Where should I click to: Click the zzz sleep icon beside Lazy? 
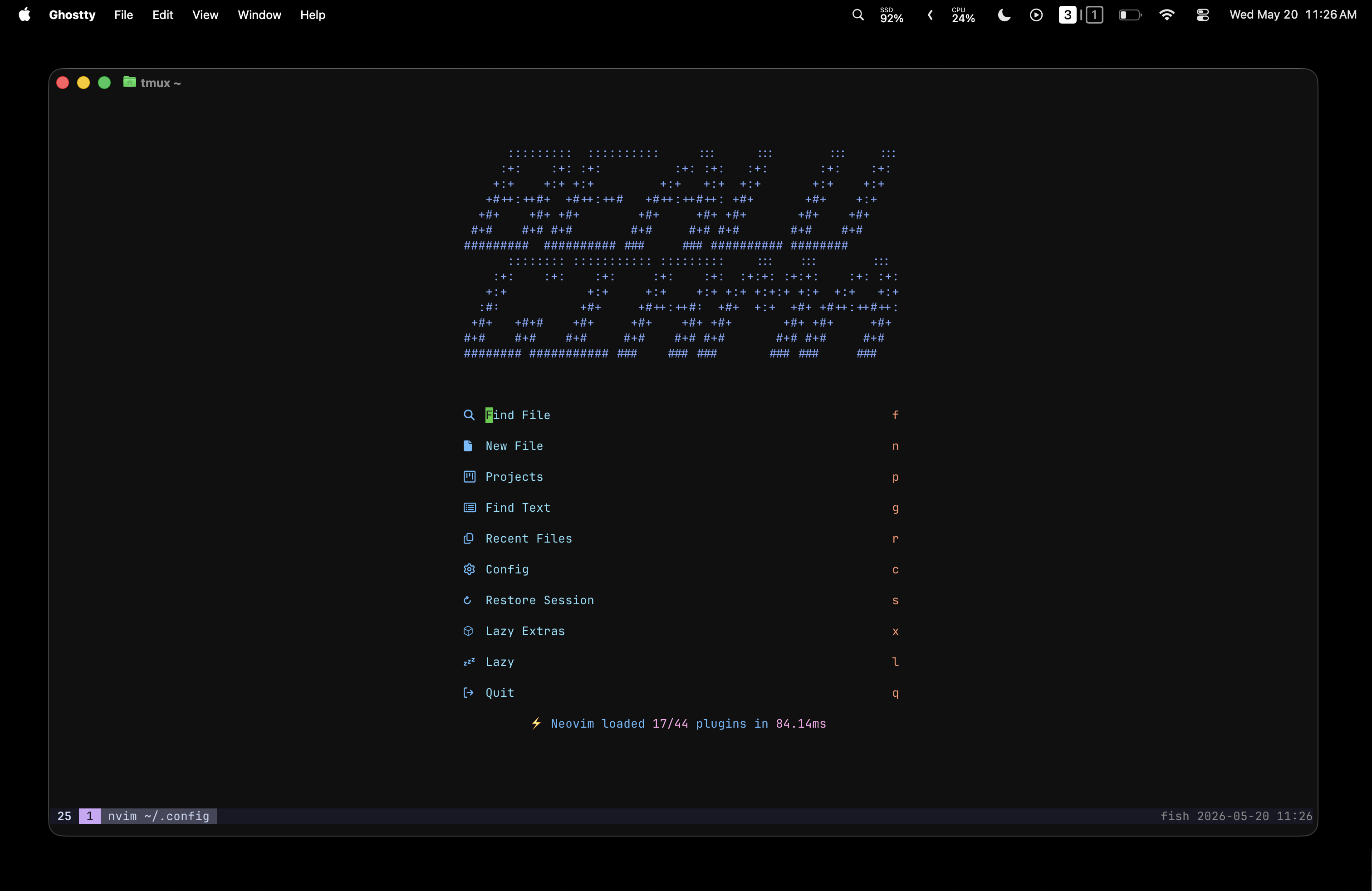pyautogui.click(x=469, y=661)
